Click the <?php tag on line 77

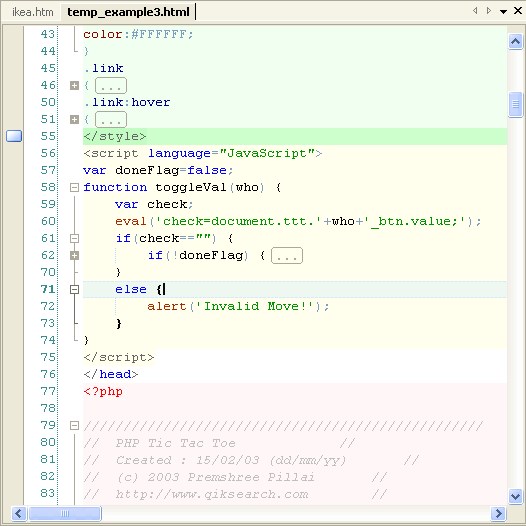tap(103, 391)
